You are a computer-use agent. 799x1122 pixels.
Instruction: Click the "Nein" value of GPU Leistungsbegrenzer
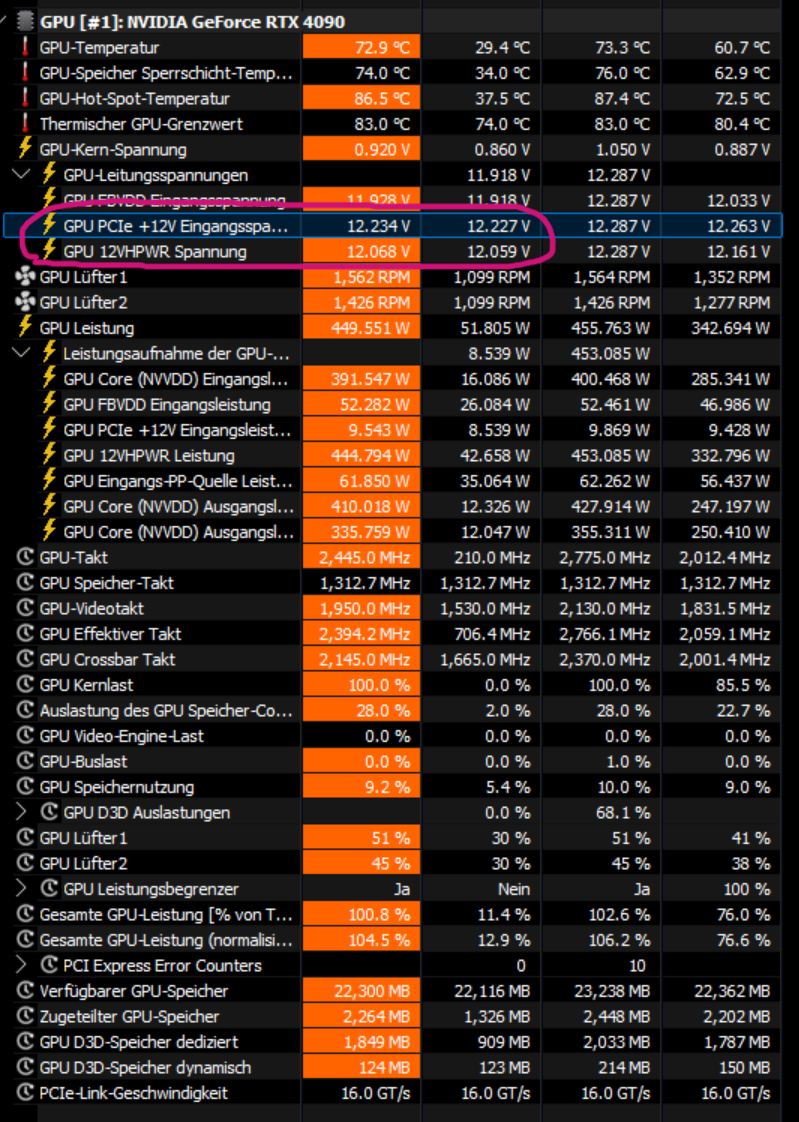pyautogui.click(x=514, y=889)
